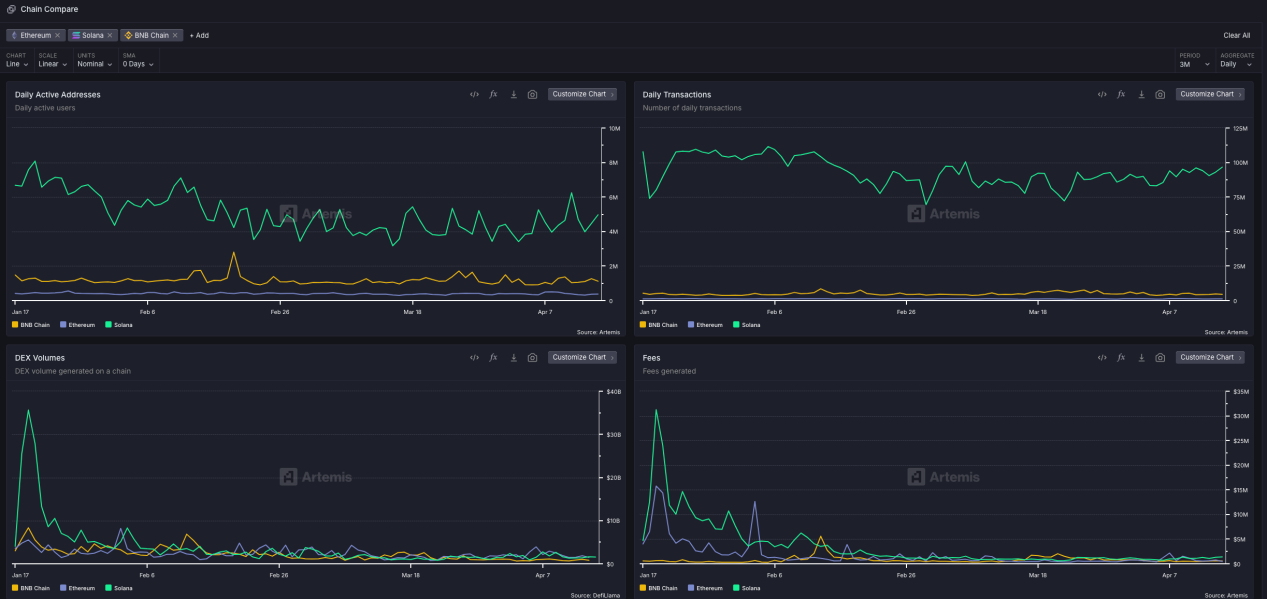Toggle Solana legend in DEX Volumes
Viewport: 1267px width, 599px height.
[x=120, y=588]
